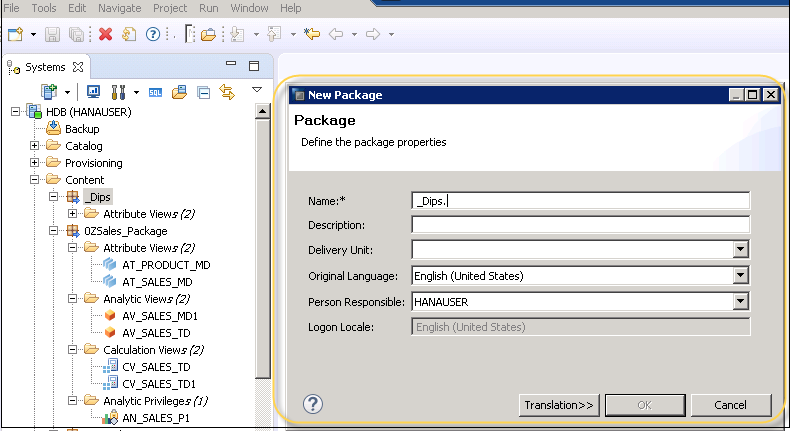
Task: Open the Original Language dropdown
Action: pyautogui.click(x=741, y=276)
